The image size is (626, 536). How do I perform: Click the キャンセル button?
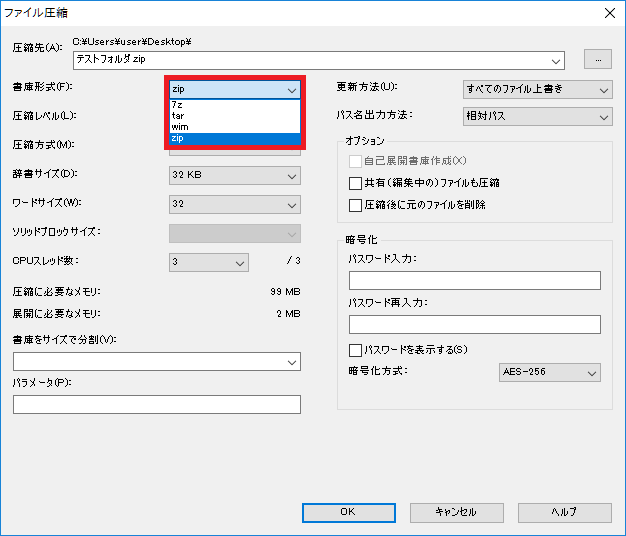pos(457,512)
